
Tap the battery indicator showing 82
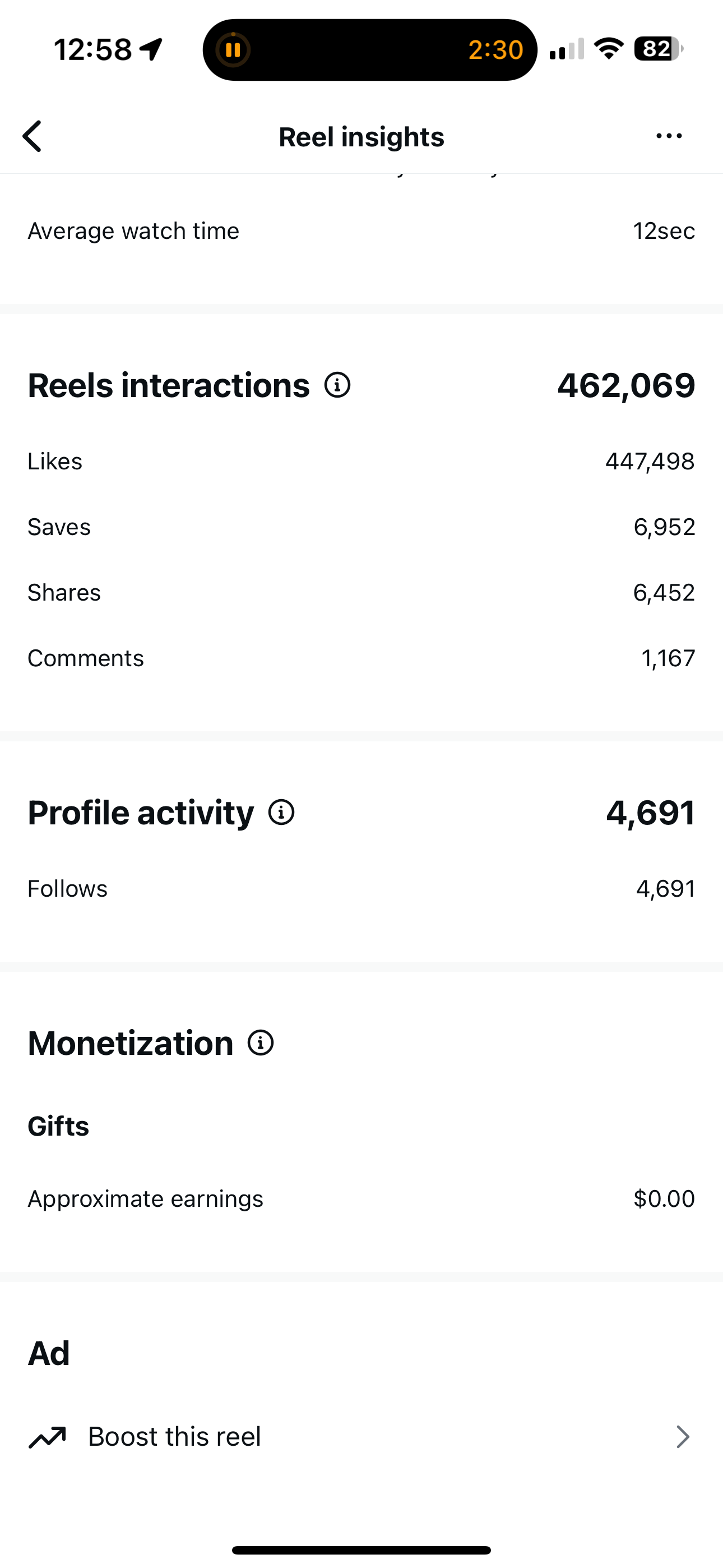(658, 49)
